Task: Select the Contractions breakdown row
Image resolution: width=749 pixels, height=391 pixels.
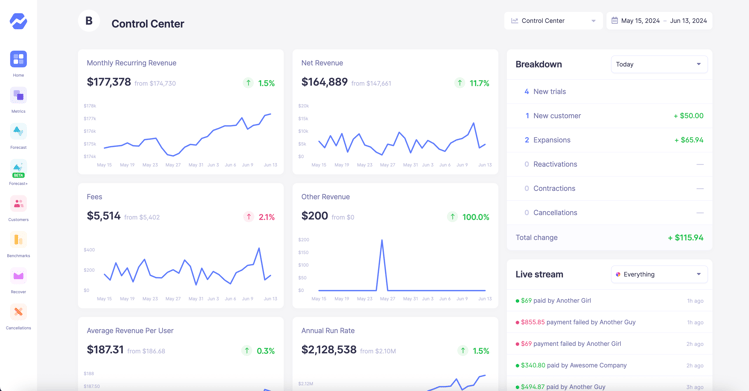Action: tap(610, 189)
